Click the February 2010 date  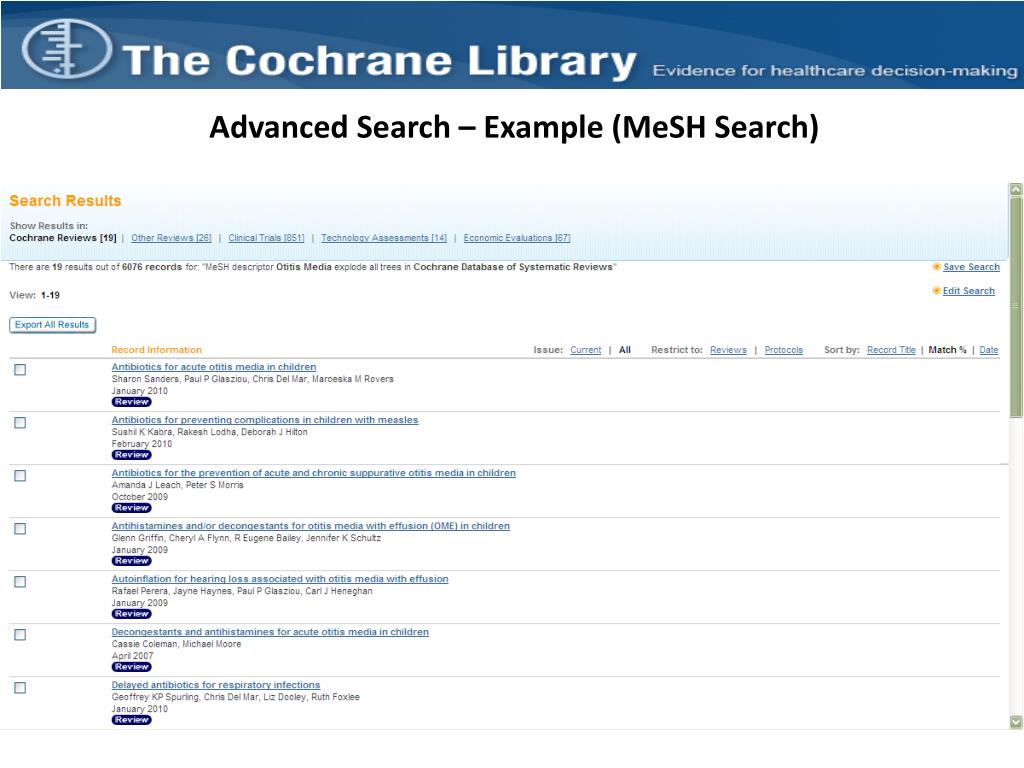tap(142, 443)
